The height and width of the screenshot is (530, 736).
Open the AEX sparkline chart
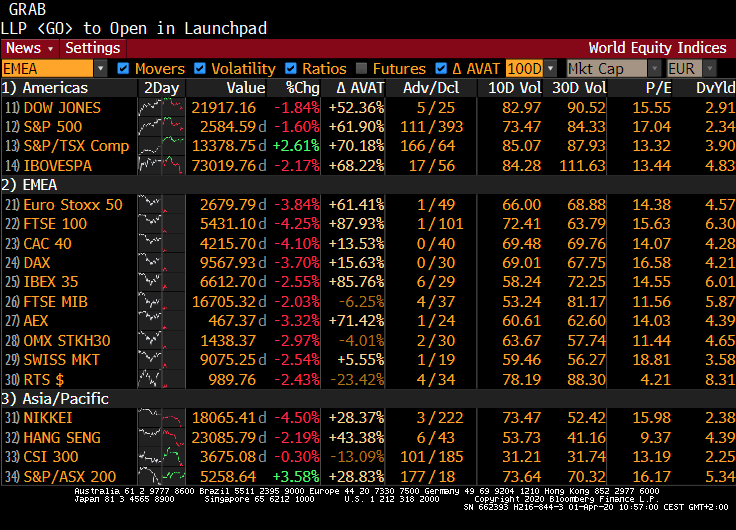pos(161,321)
